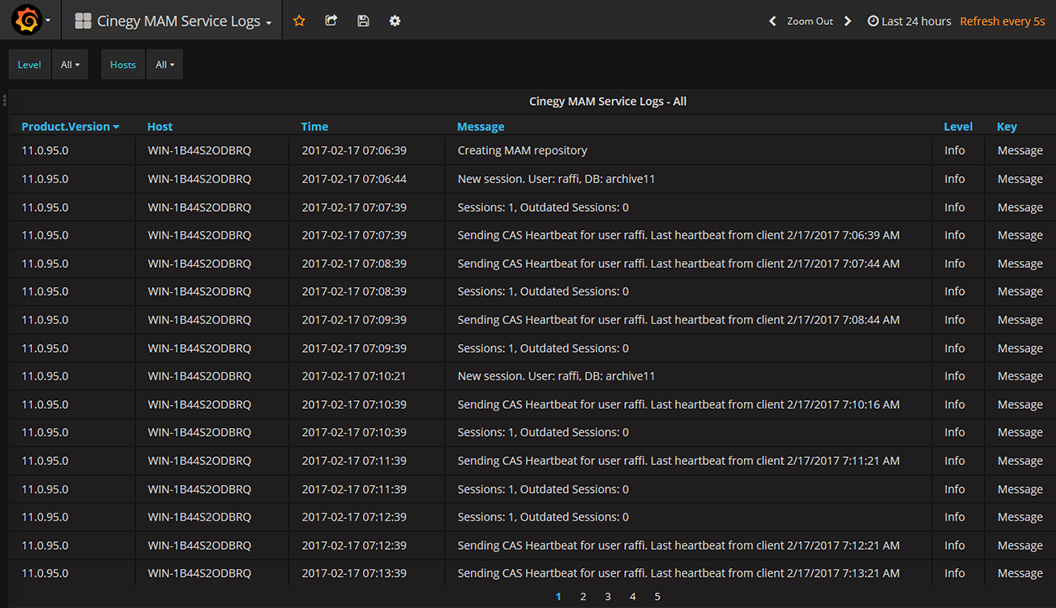Click time cell 2017-02-17 07:10:21
1056x608 pixels.
coord(354,376)
